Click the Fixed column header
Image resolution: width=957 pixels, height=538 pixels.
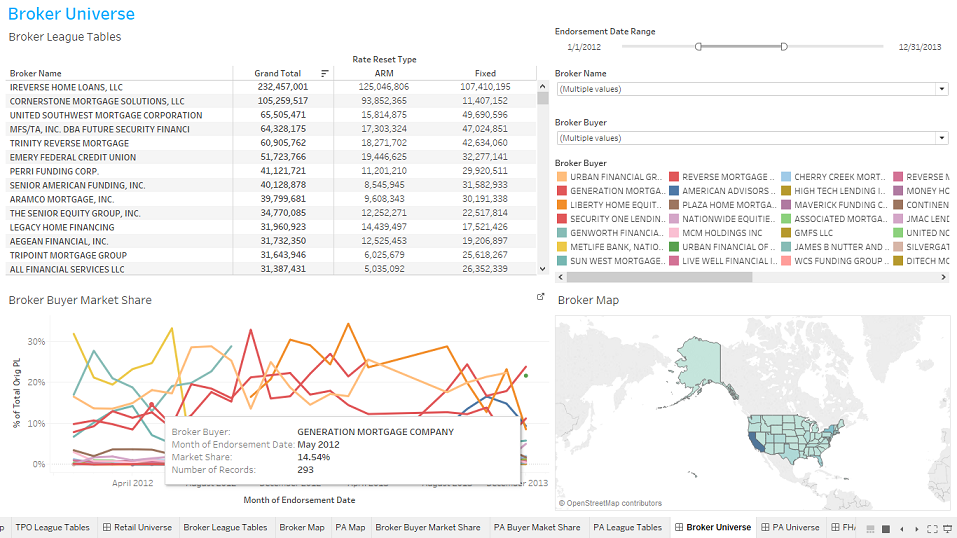(x=485, y=73)
